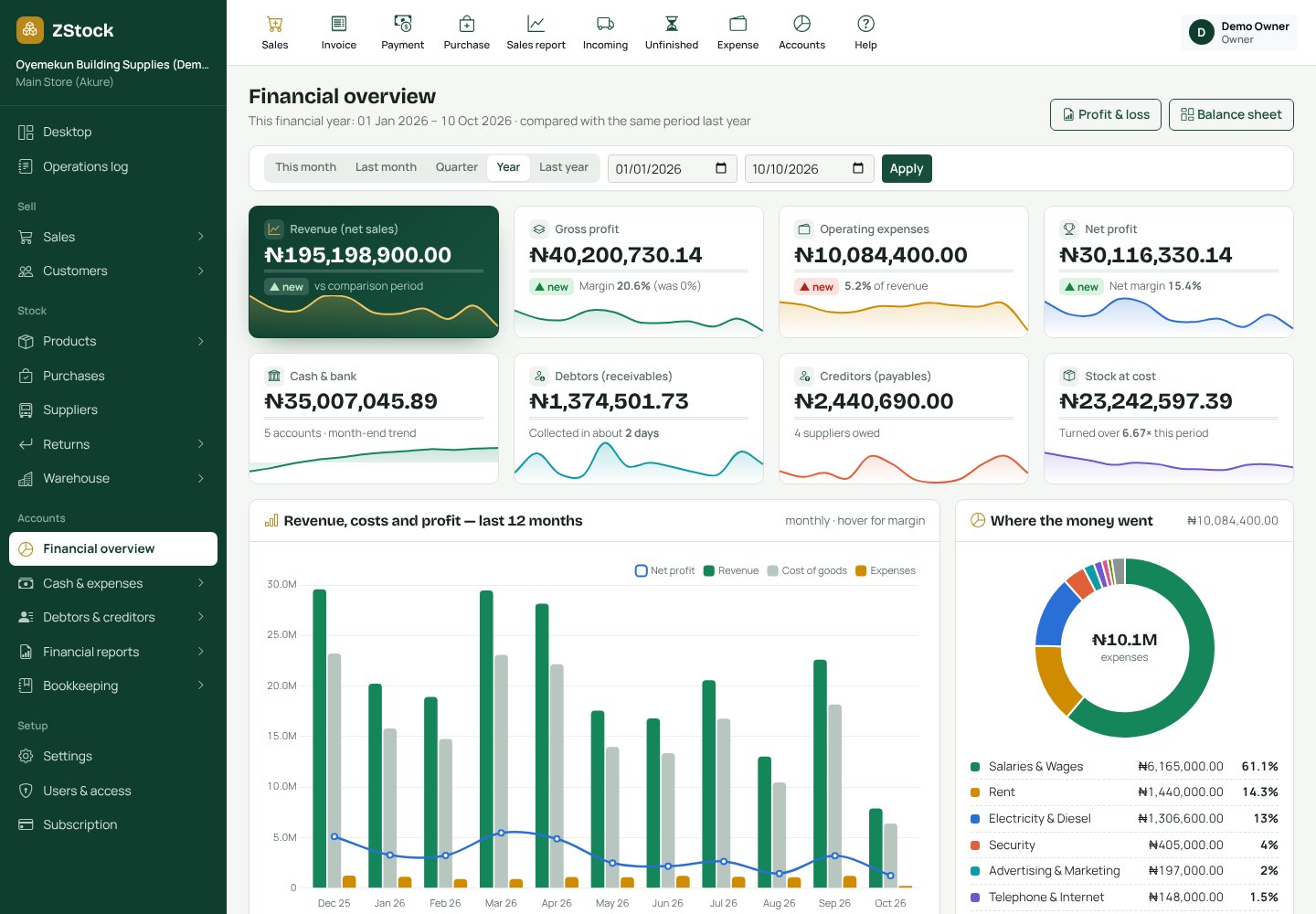Open the Unfinished hourglass icon
The width and height of the screenshot is (1316, 914).
click(672, 24)
